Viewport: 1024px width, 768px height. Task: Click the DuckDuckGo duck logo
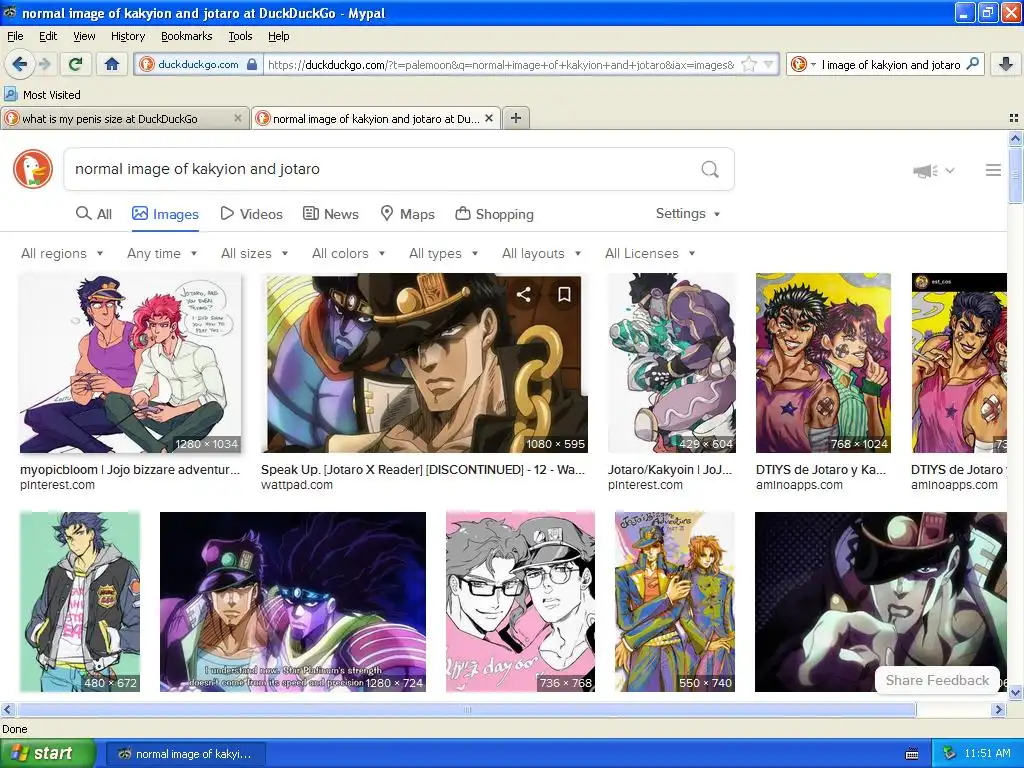33,169
